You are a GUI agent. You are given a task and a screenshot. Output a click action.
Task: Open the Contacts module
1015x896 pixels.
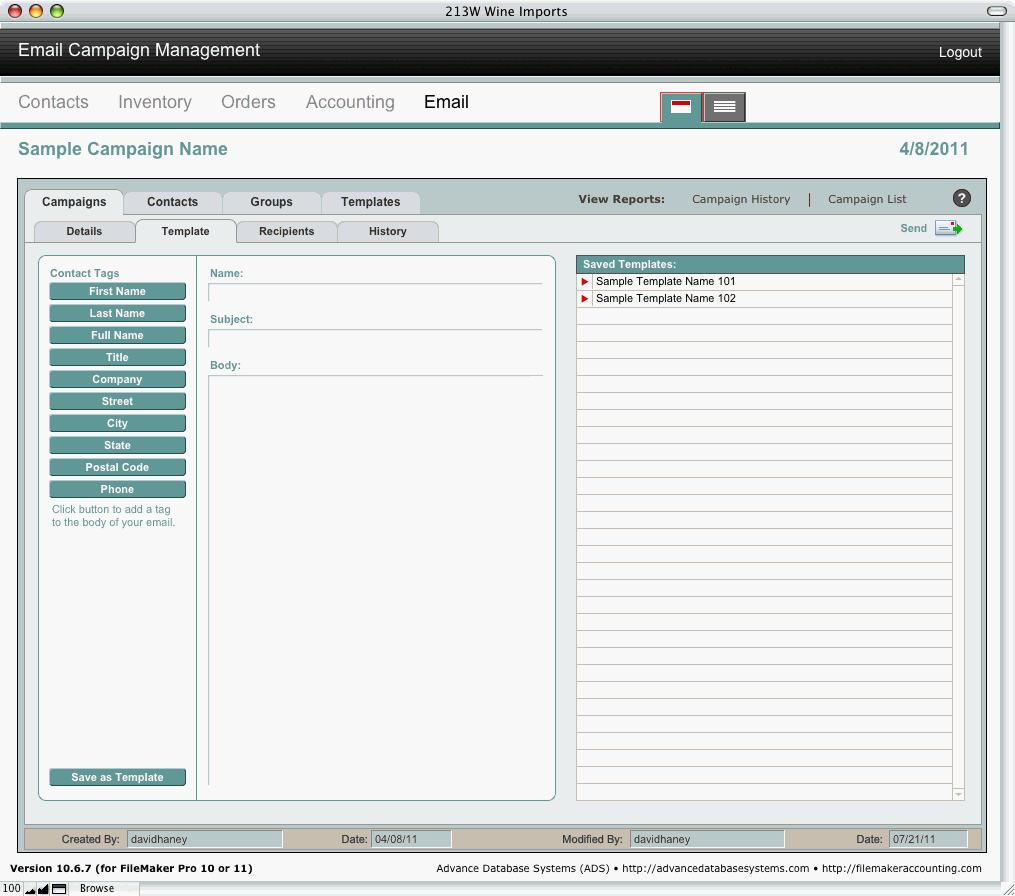click(x=53, y=102)
